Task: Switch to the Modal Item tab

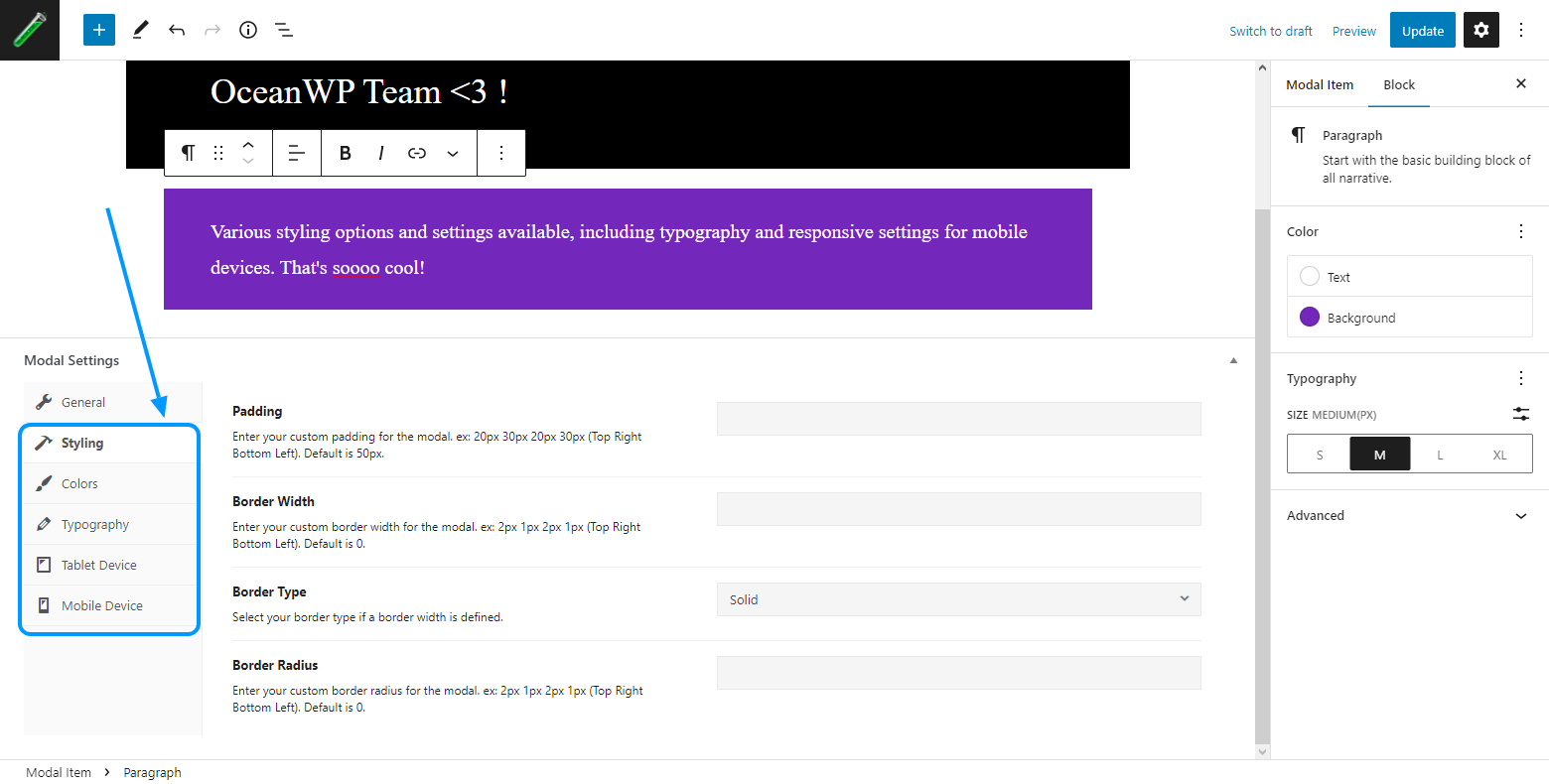Action: pos(1320,84)
